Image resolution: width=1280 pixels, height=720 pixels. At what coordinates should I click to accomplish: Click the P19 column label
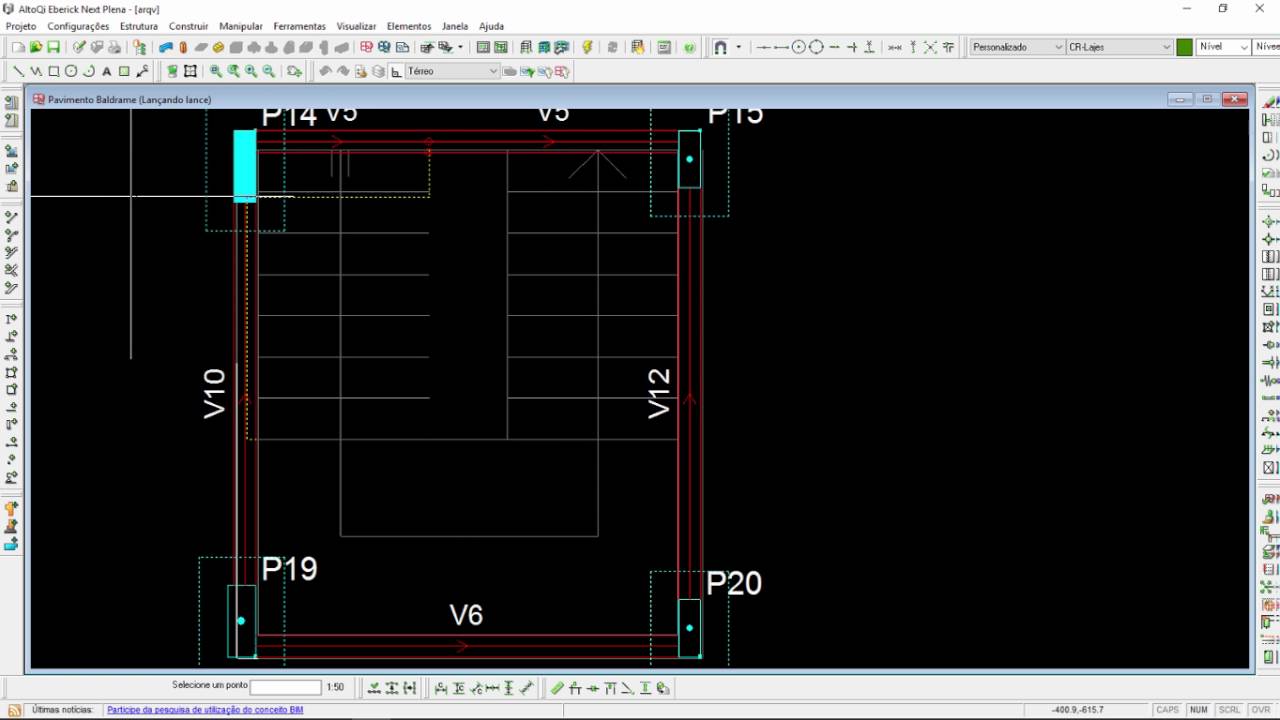290,569
